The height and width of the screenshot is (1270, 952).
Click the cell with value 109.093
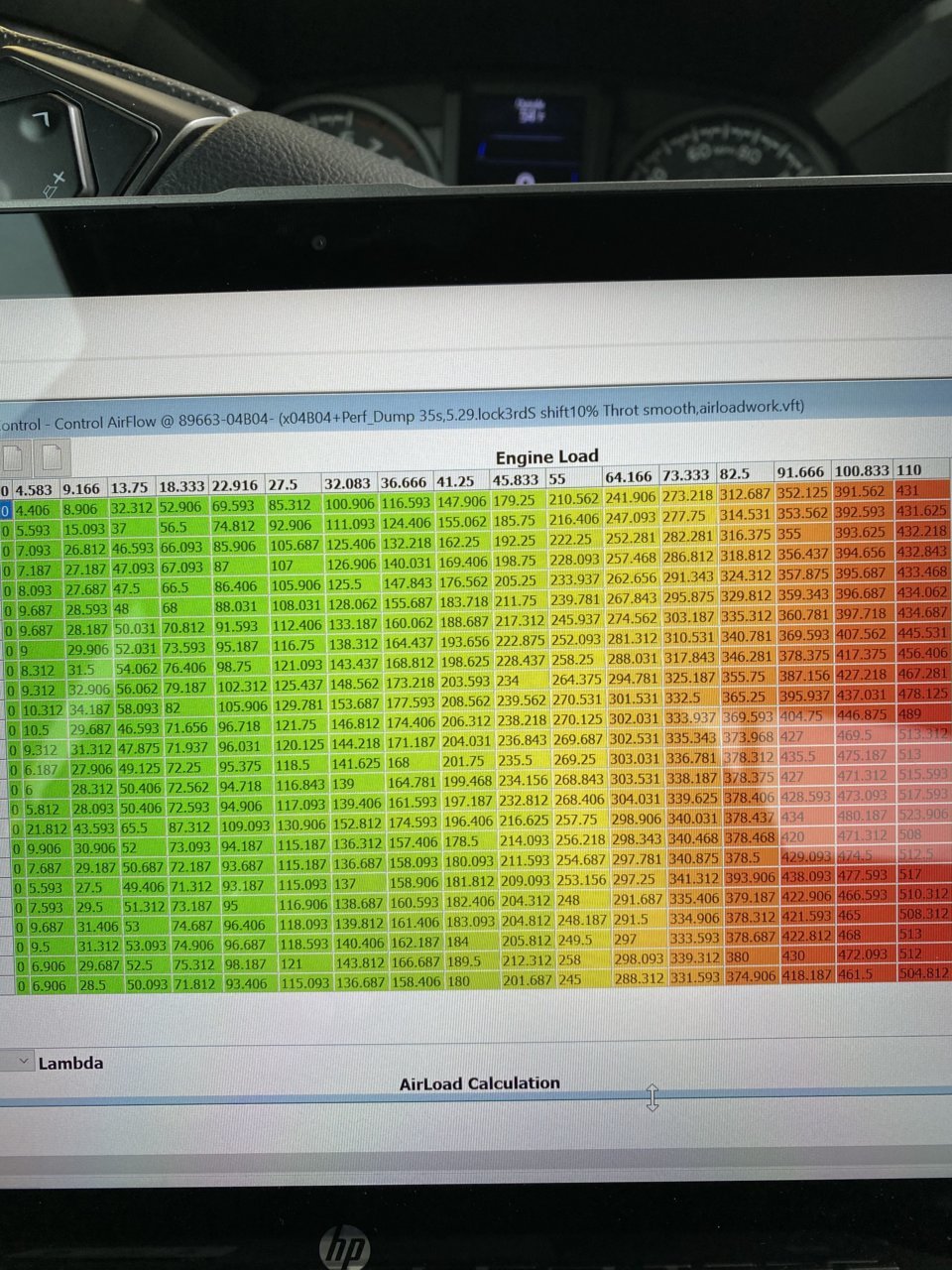pos(246,825)
